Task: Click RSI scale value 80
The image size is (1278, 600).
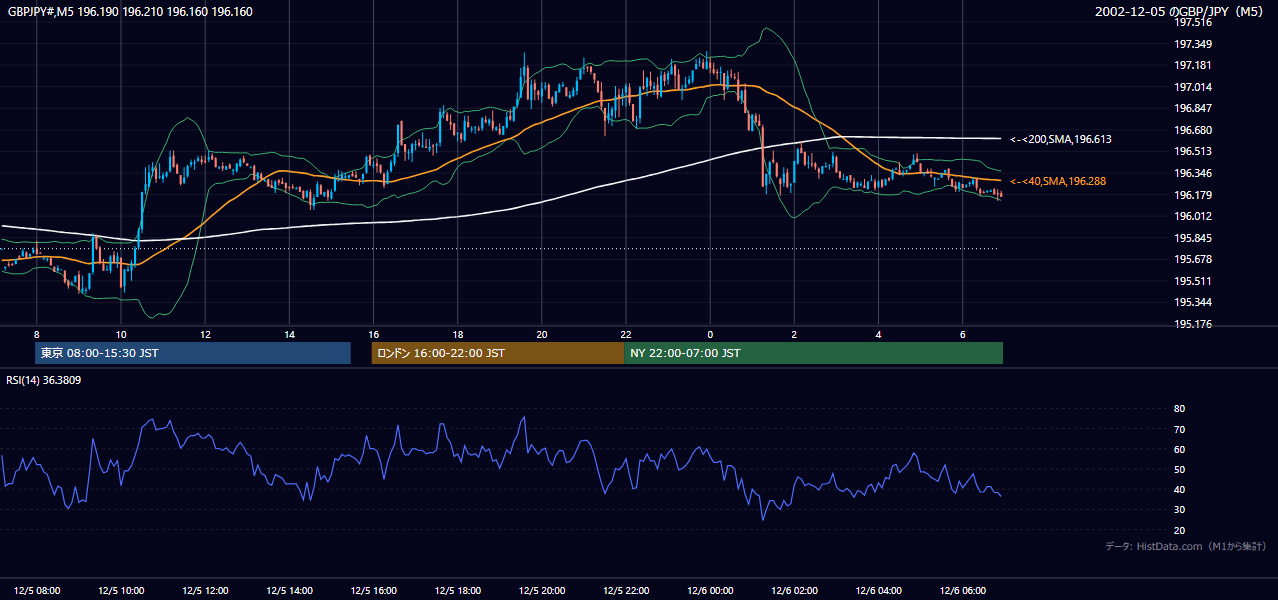Action: tap(1179, 409)
